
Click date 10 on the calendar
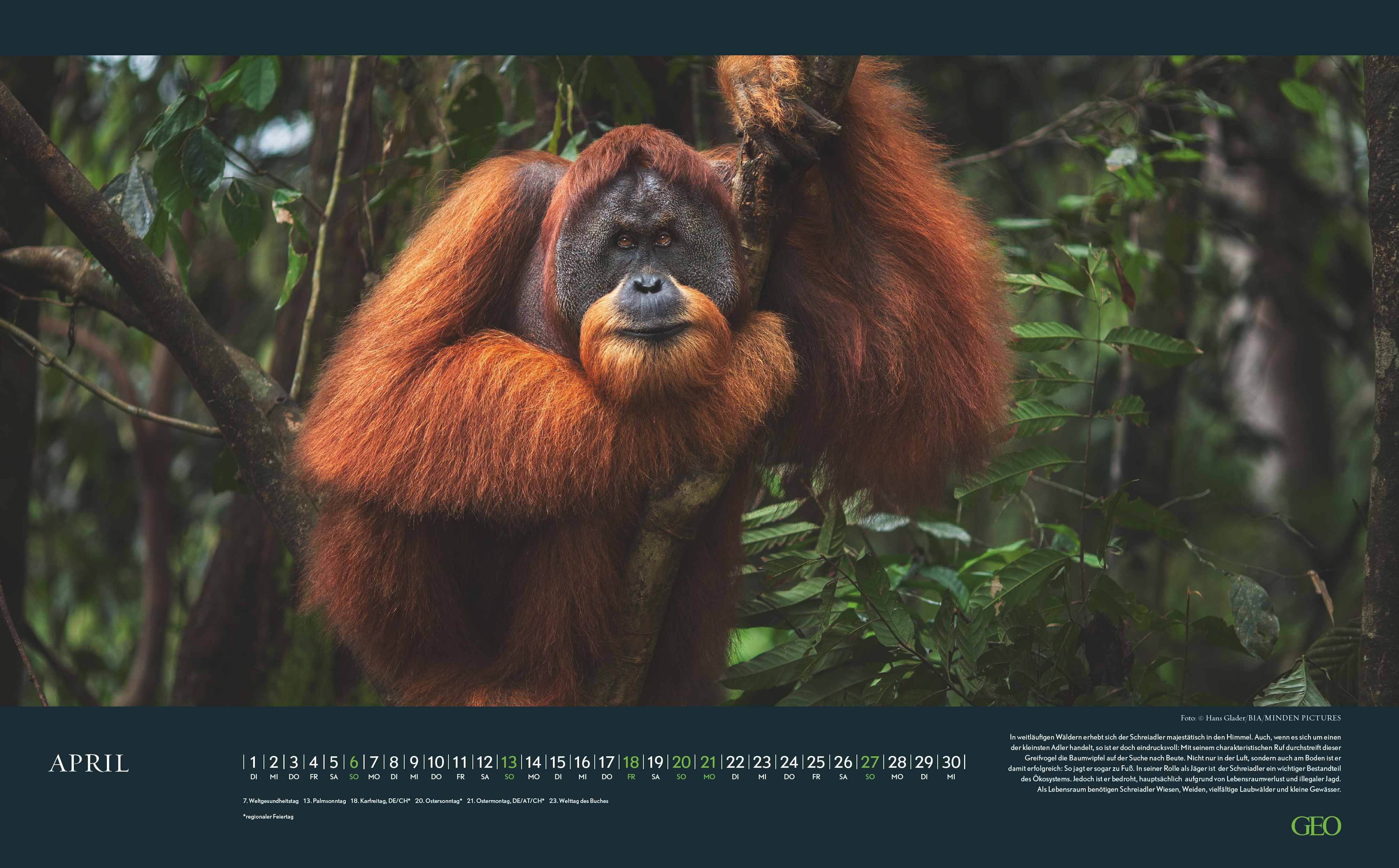click(436, 762)
